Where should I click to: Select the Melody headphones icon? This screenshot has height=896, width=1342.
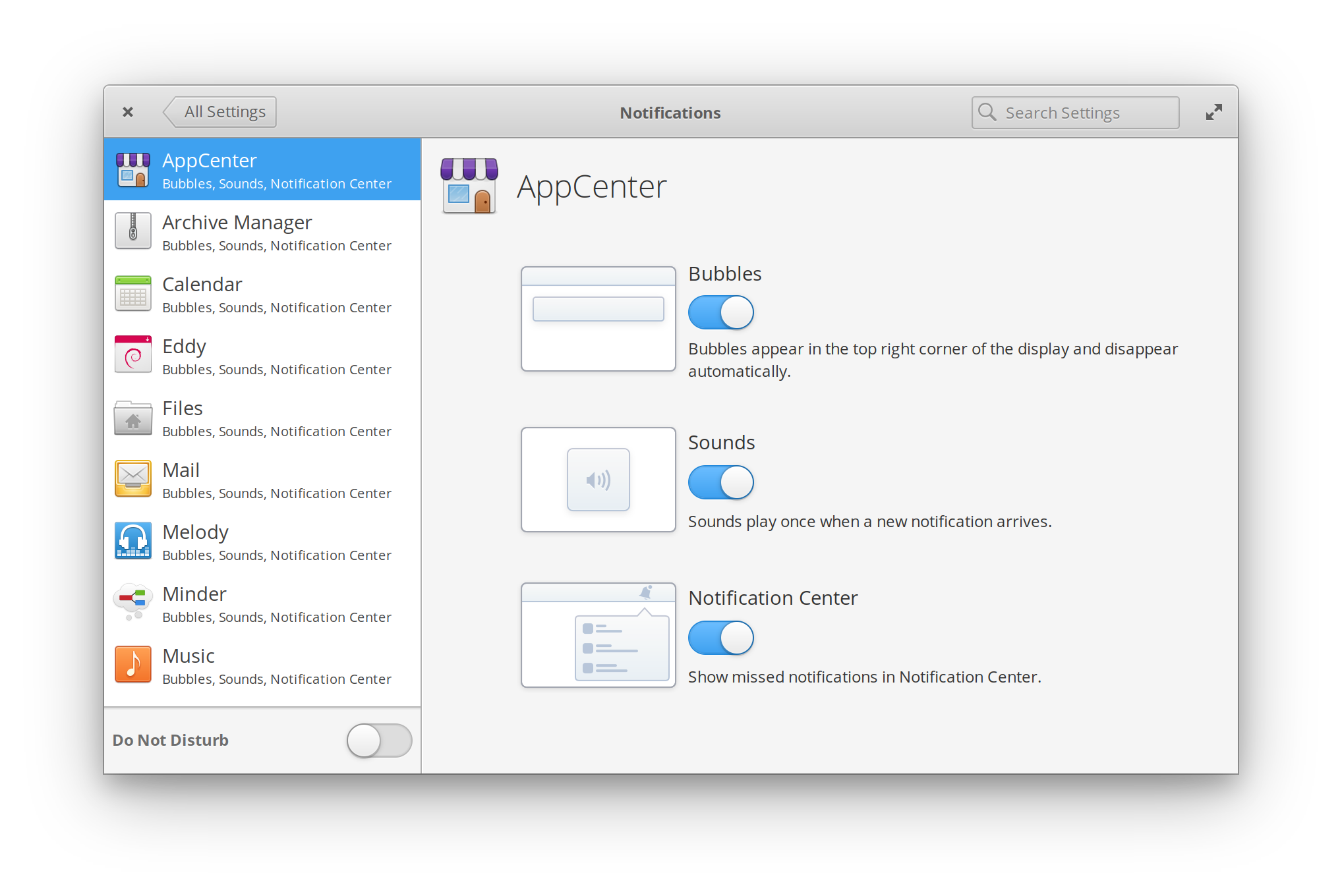pyautogui.click(x=133, y=540)
